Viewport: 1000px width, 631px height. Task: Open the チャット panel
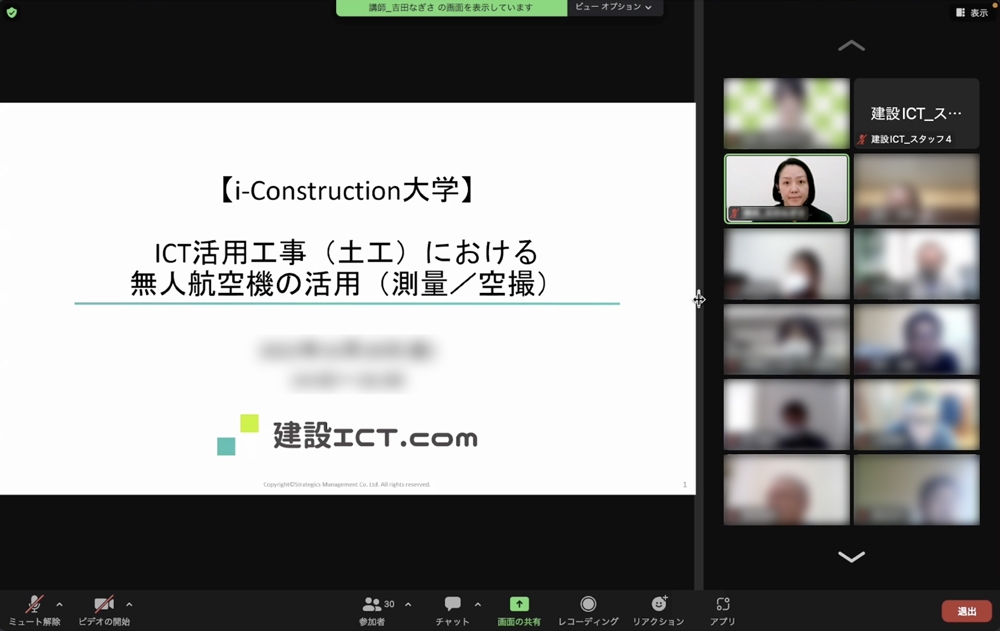tap(452, 610)
